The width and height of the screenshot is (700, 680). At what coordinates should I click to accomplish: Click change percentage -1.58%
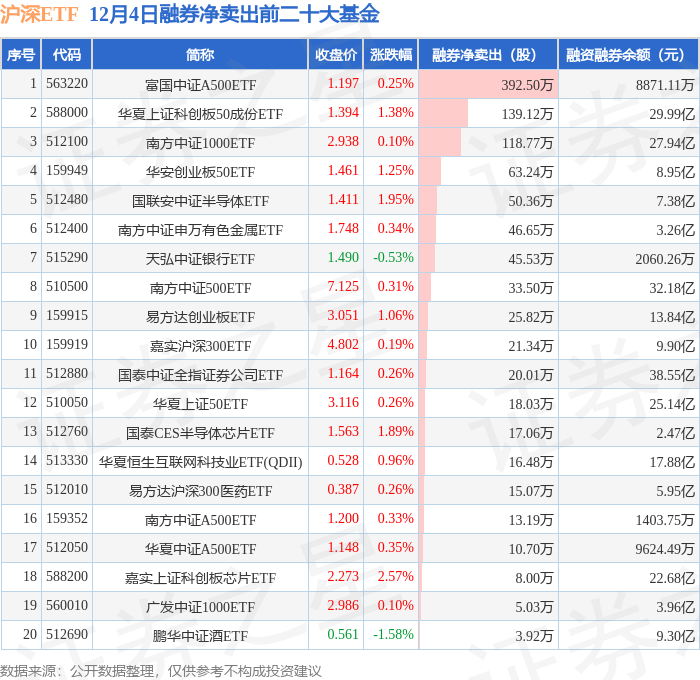[393, 635]
